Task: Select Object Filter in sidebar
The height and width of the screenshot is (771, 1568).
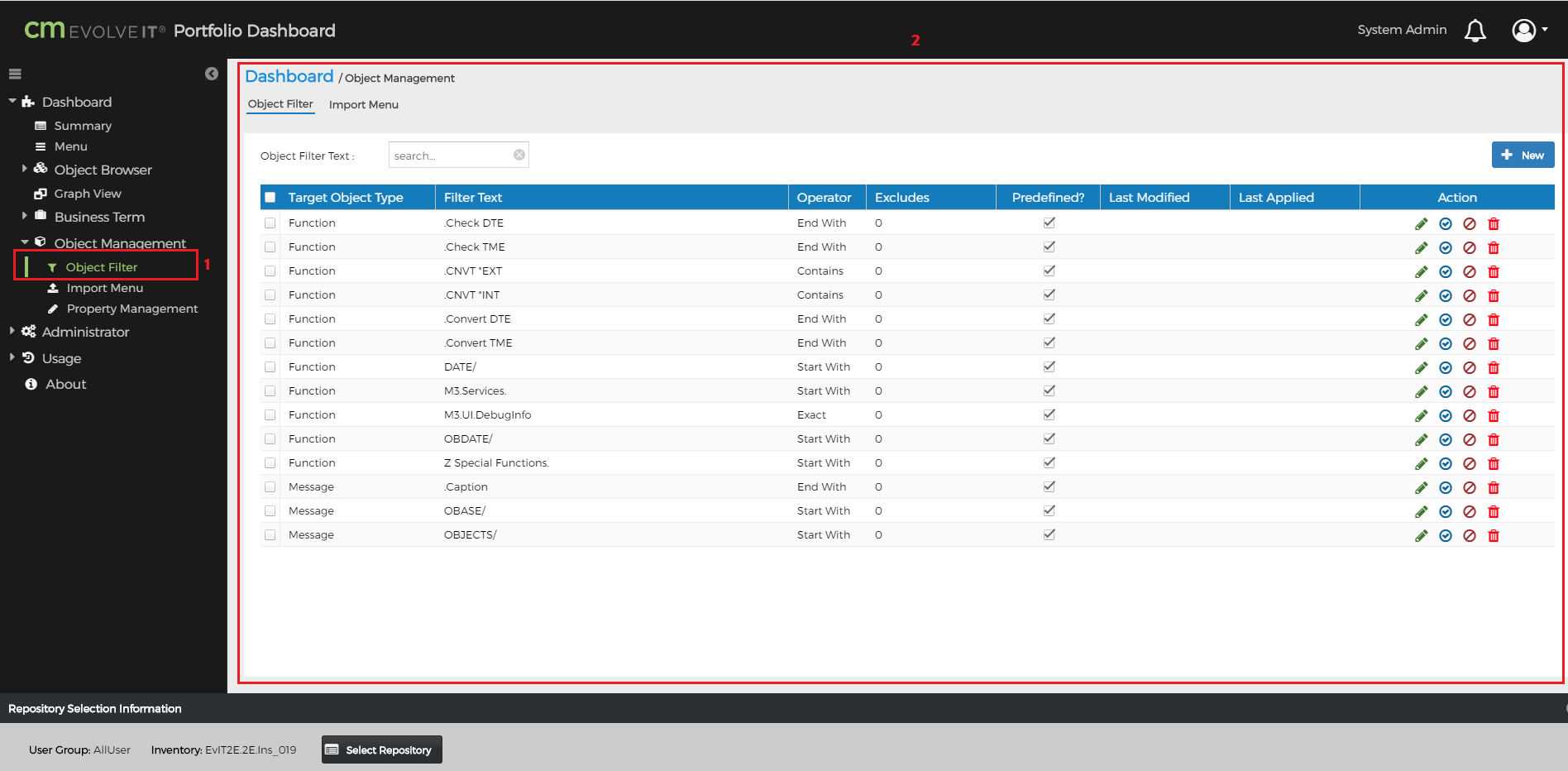Action: [102, 267]
